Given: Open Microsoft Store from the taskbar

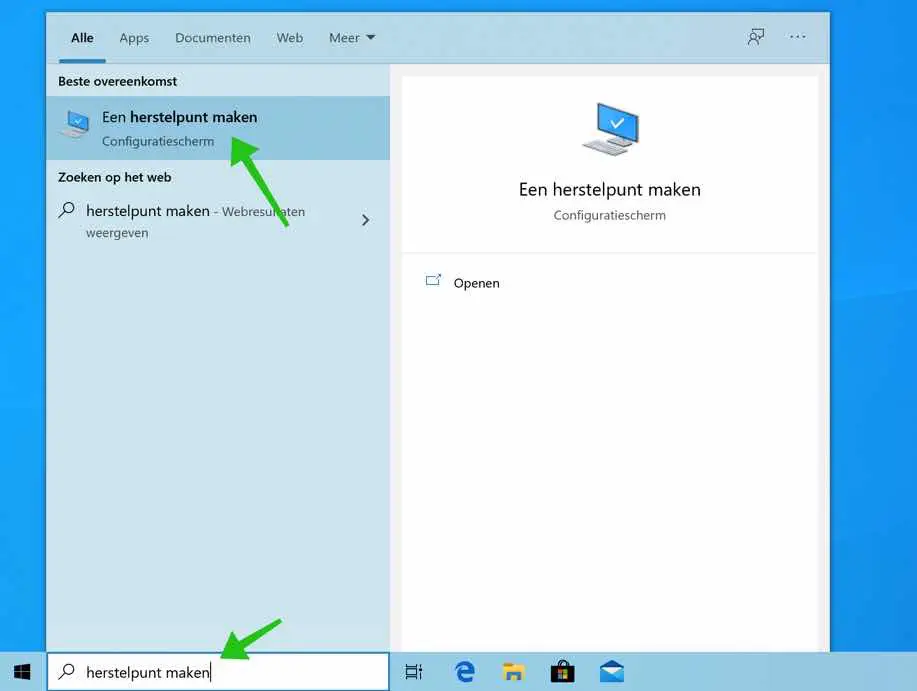Looking at the screenshot, I should (x=563, y=672).
